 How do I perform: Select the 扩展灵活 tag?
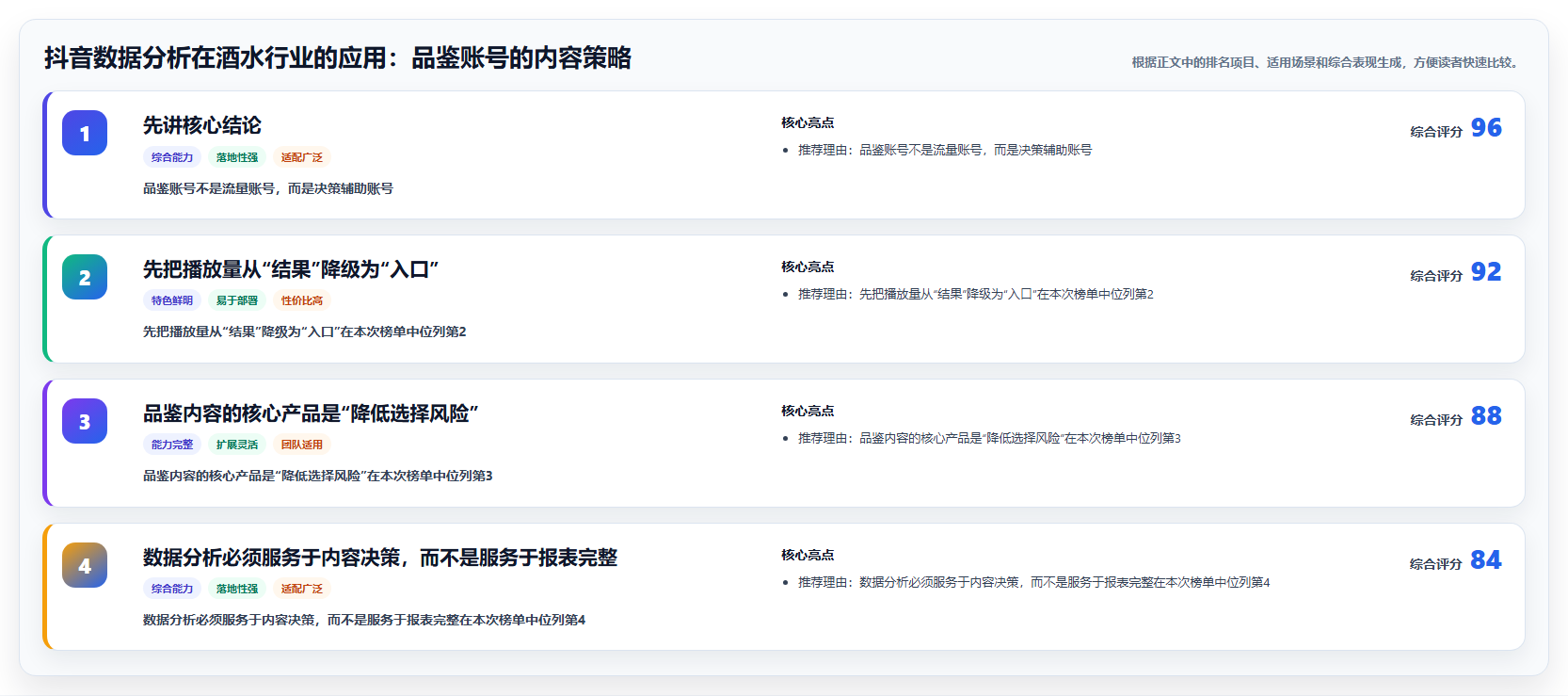tap(237, 445)
